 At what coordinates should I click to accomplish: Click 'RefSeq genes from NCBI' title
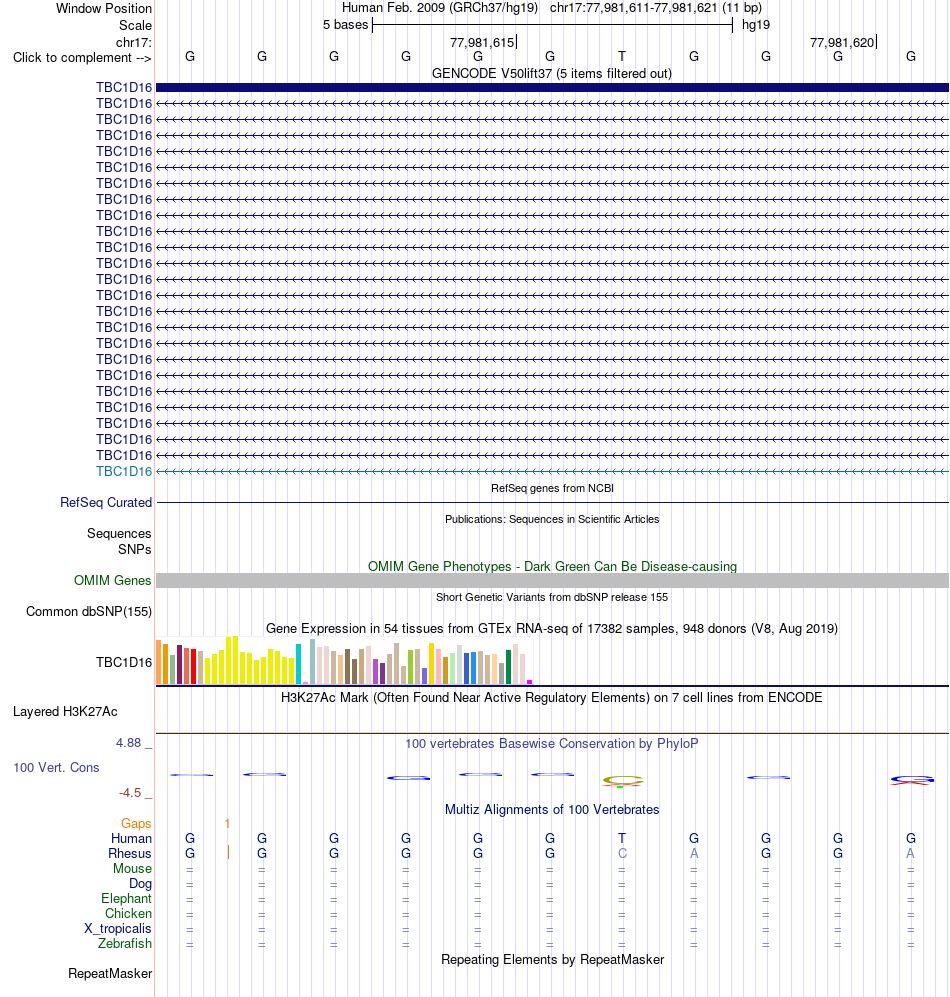pos(552,488)
